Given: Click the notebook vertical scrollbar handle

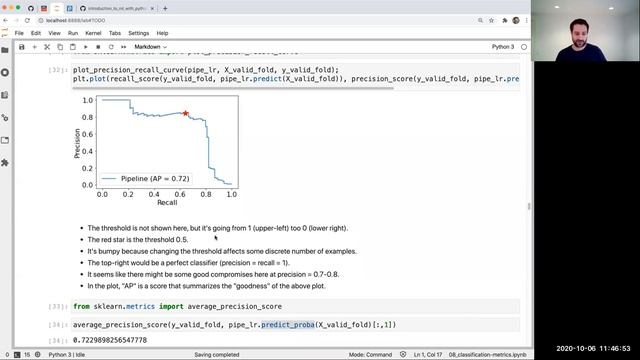Looking at the screenshot, I should click(x=529, y=206).
